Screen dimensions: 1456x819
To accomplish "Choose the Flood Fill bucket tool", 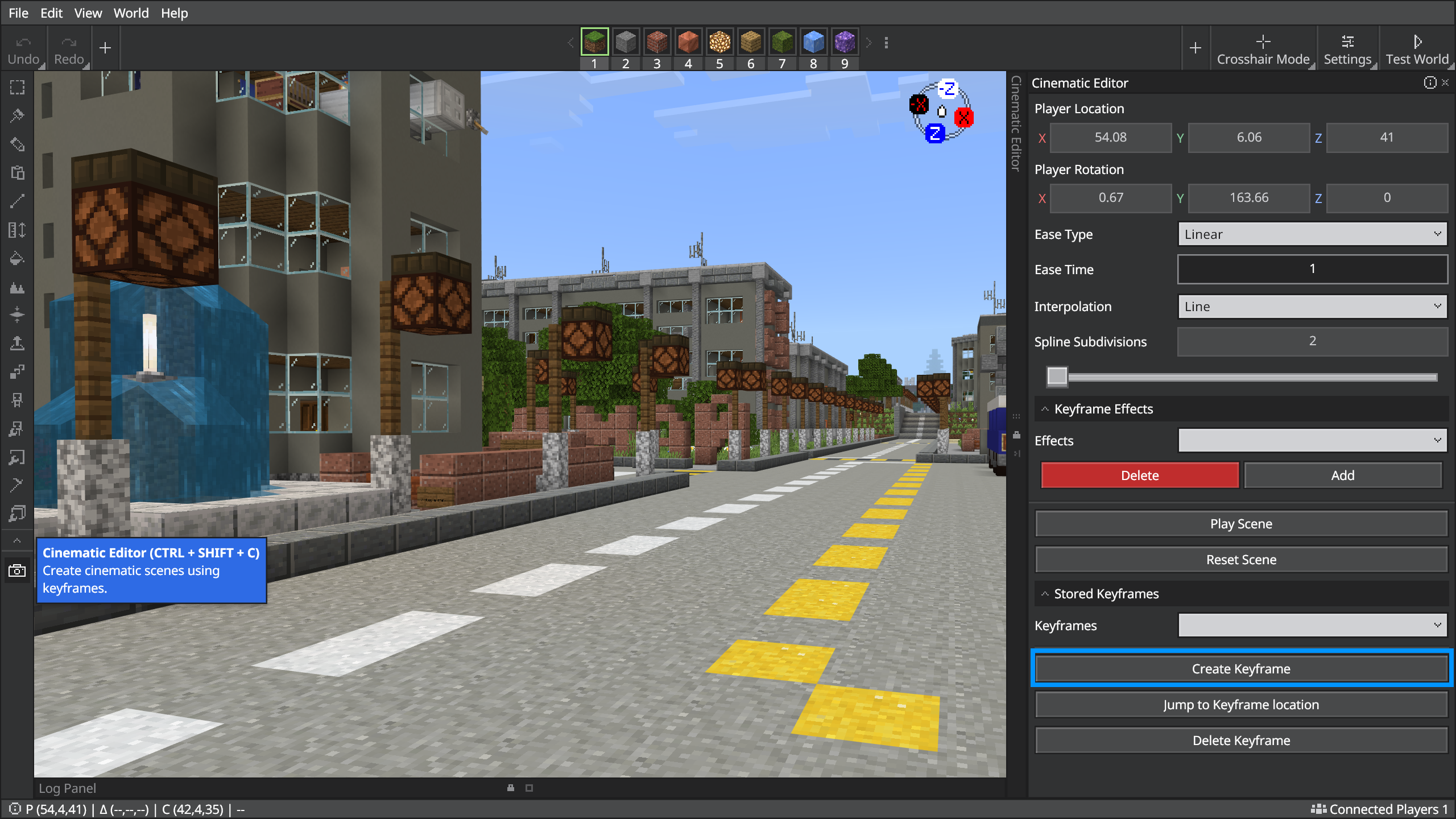I will point(17,258).
